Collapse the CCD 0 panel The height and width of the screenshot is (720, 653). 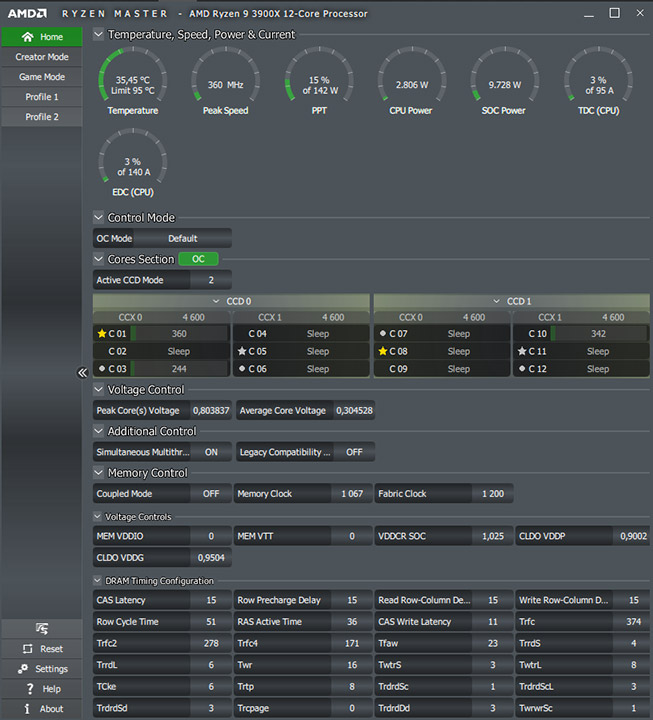(x=216, y=301)
